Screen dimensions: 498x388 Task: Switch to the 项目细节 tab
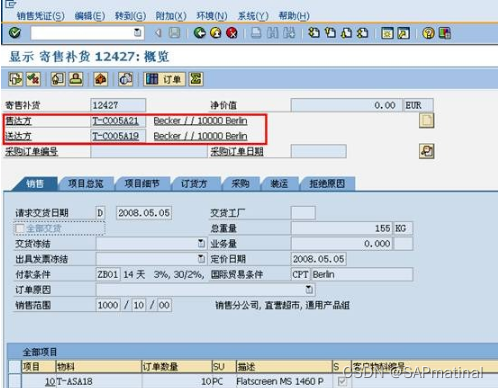pyautogui.click(x=142, y=184)
